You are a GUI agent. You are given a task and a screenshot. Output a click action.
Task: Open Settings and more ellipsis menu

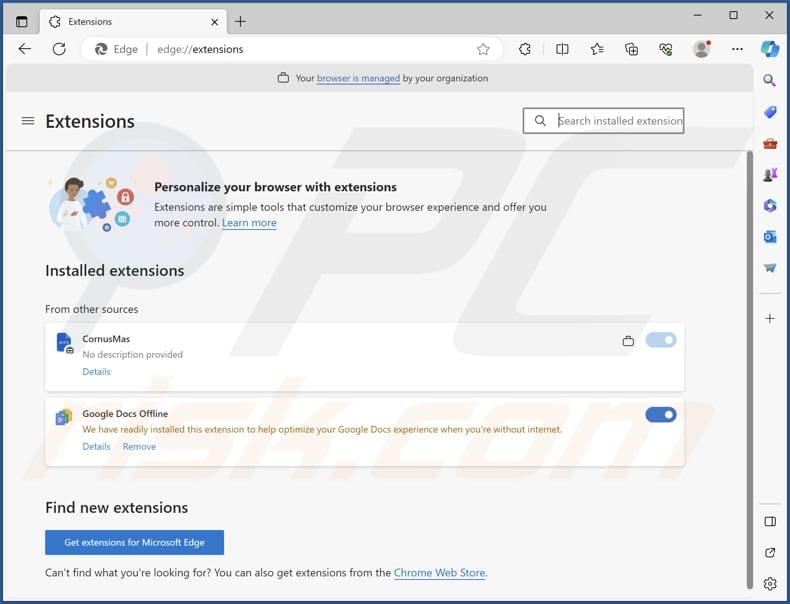coord(737,49)
